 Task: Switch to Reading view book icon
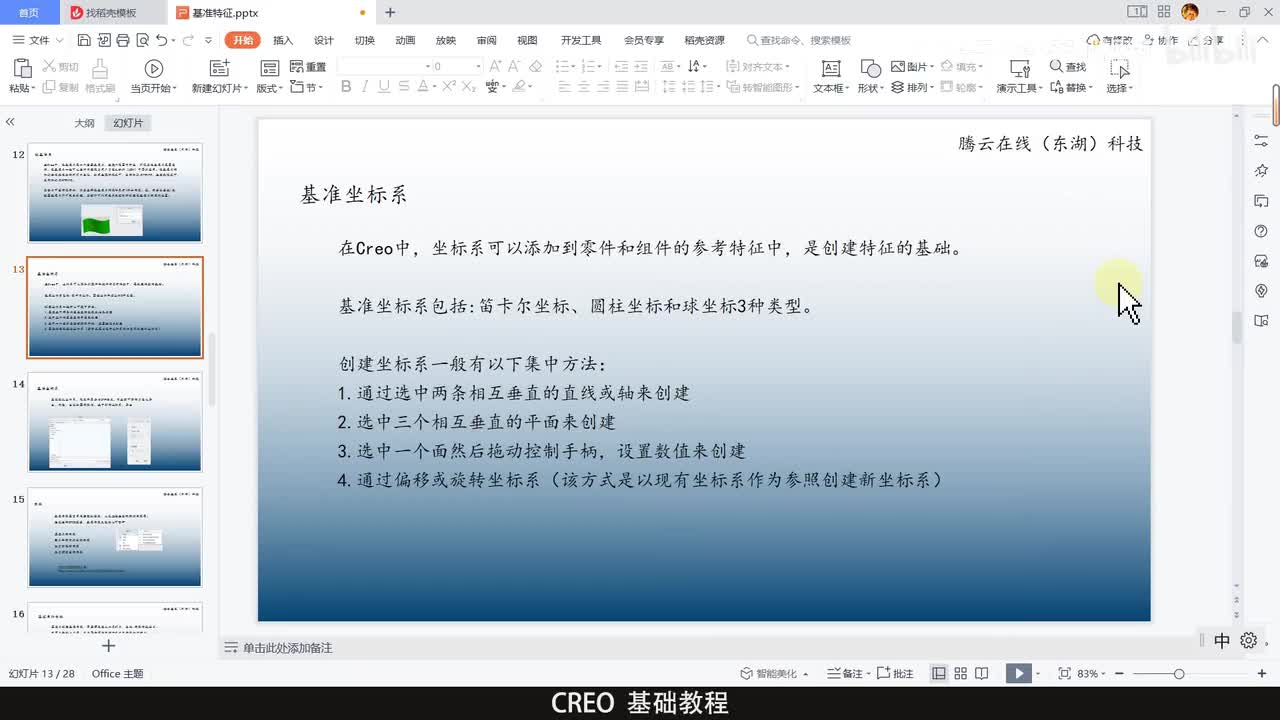click(982, 673)
